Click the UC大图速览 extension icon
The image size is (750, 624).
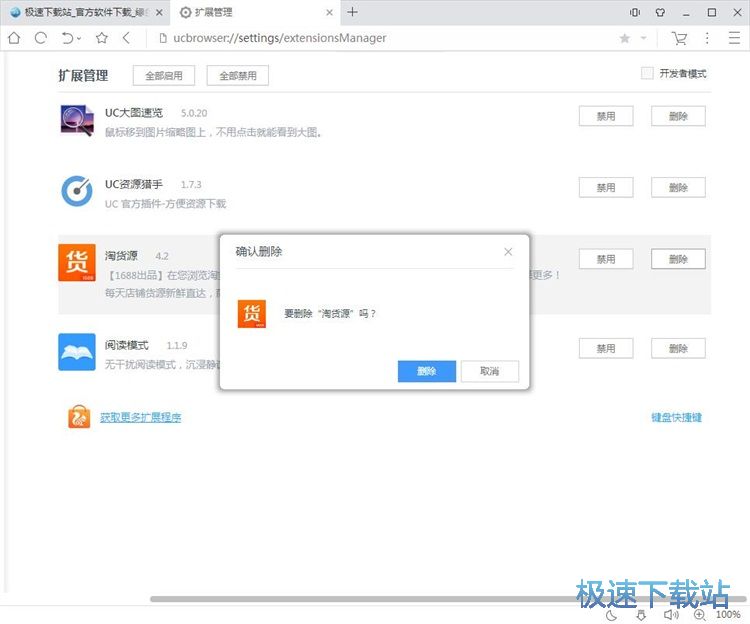(77, 120)
